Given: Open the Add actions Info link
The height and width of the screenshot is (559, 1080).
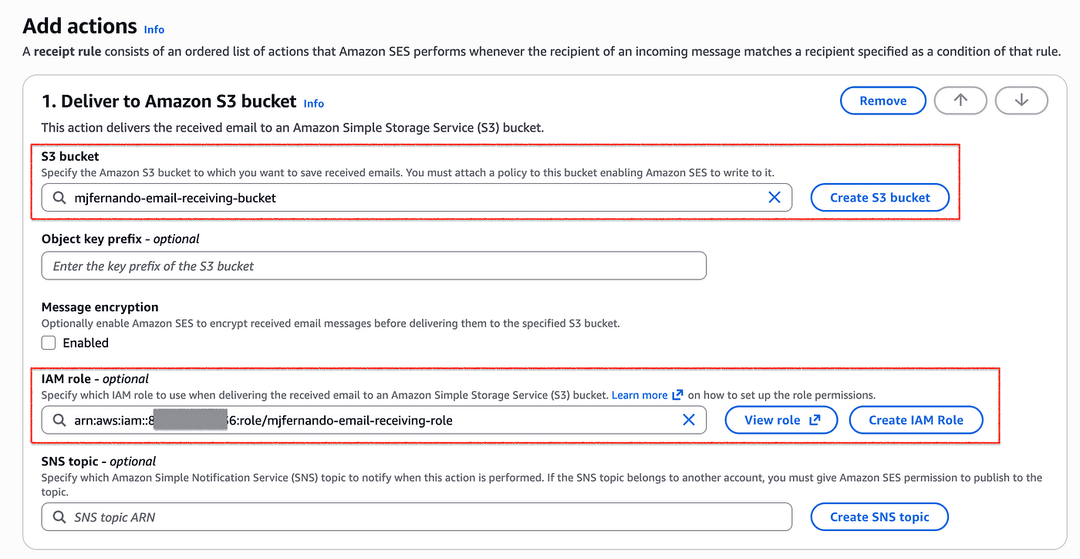Looking at the screenshot, I should click(154, 30).
